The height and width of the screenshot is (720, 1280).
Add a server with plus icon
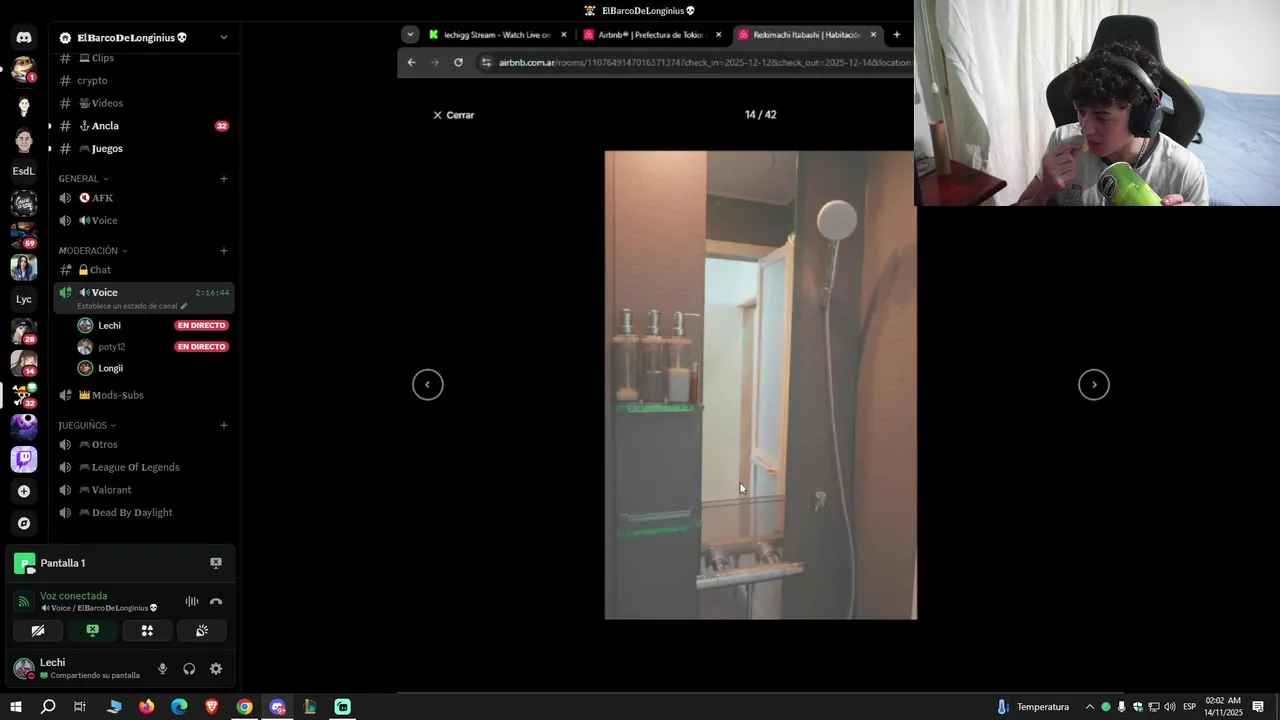(24, 491)
